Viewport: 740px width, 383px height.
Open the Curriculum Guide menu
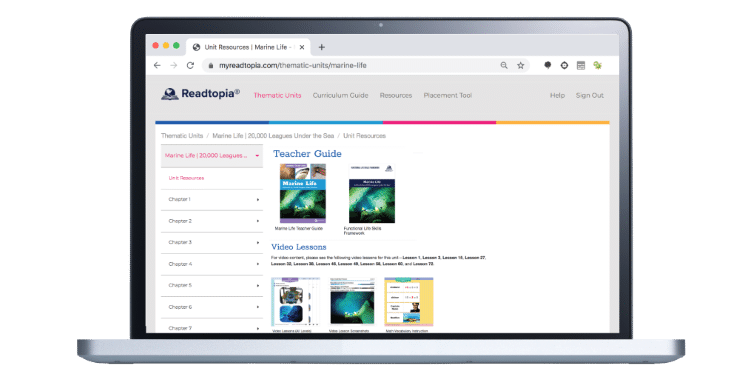(x=340, y=95)
